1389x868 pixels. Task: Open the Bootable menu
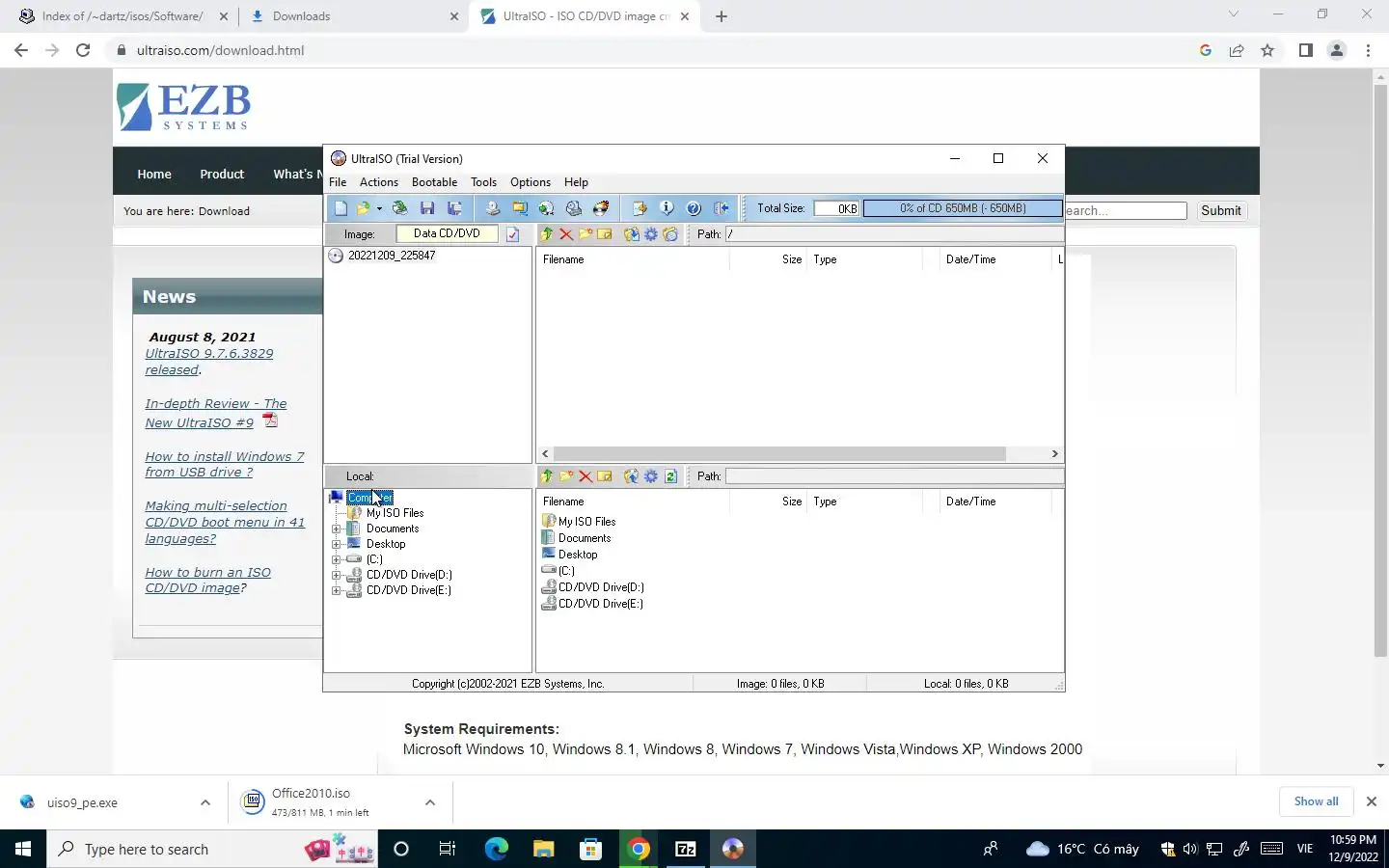[434, 182]
